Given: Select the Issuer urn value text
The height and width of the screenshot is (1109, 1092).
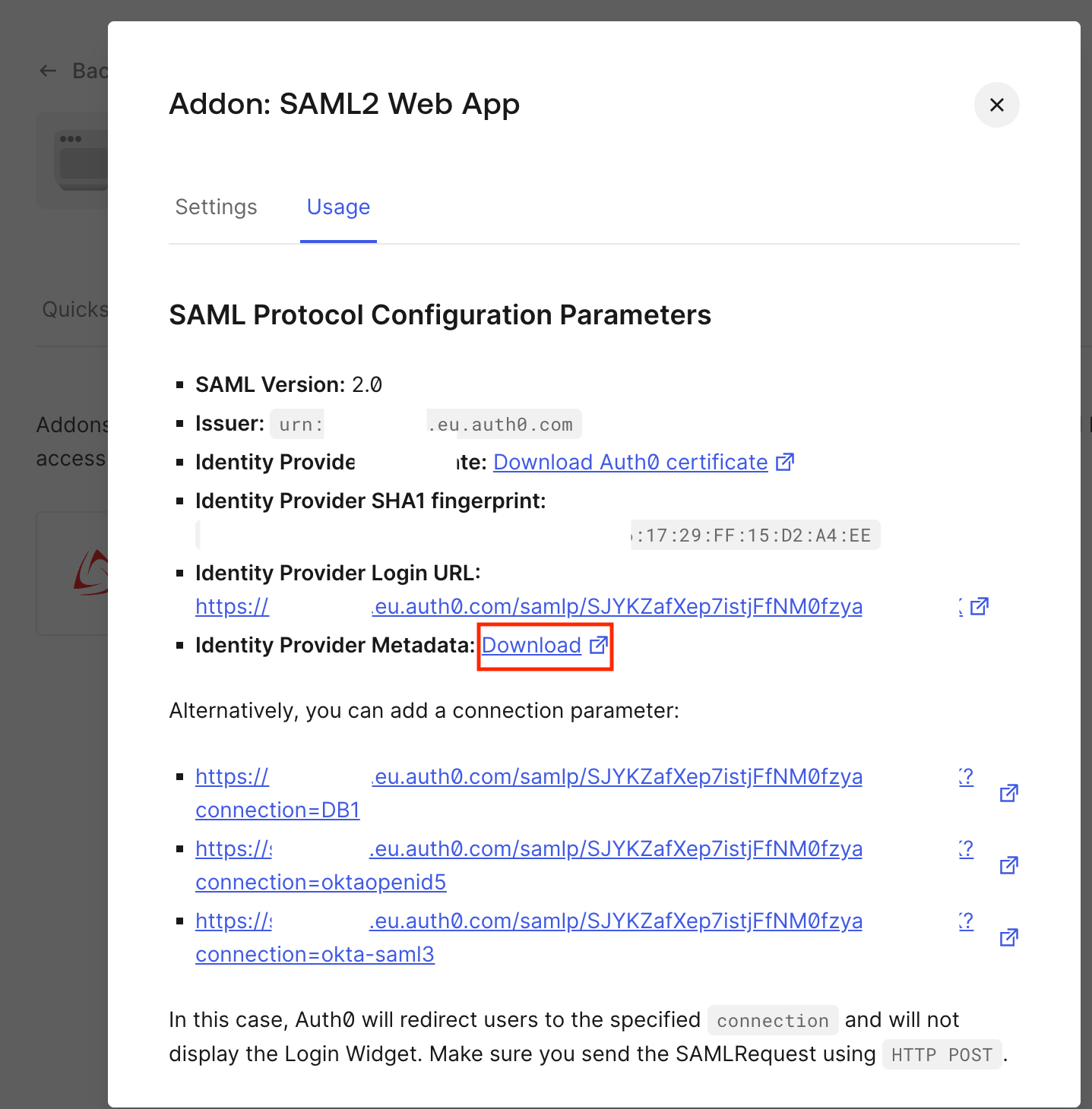Looking at the screenshot, I should [x=426, y=425].
